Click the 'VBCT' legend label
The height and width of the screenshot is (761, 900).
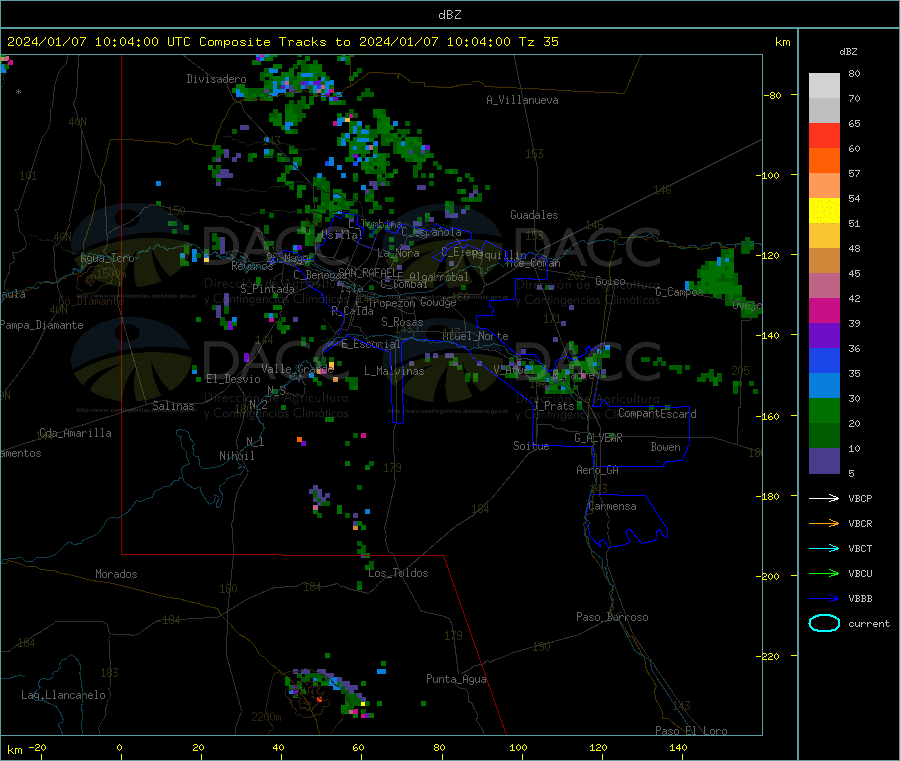tap(860, 549)
